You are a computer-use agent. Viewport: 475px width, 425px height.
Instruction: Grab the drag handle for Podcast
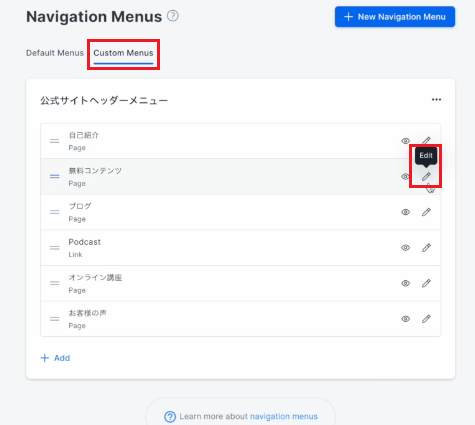55,248
